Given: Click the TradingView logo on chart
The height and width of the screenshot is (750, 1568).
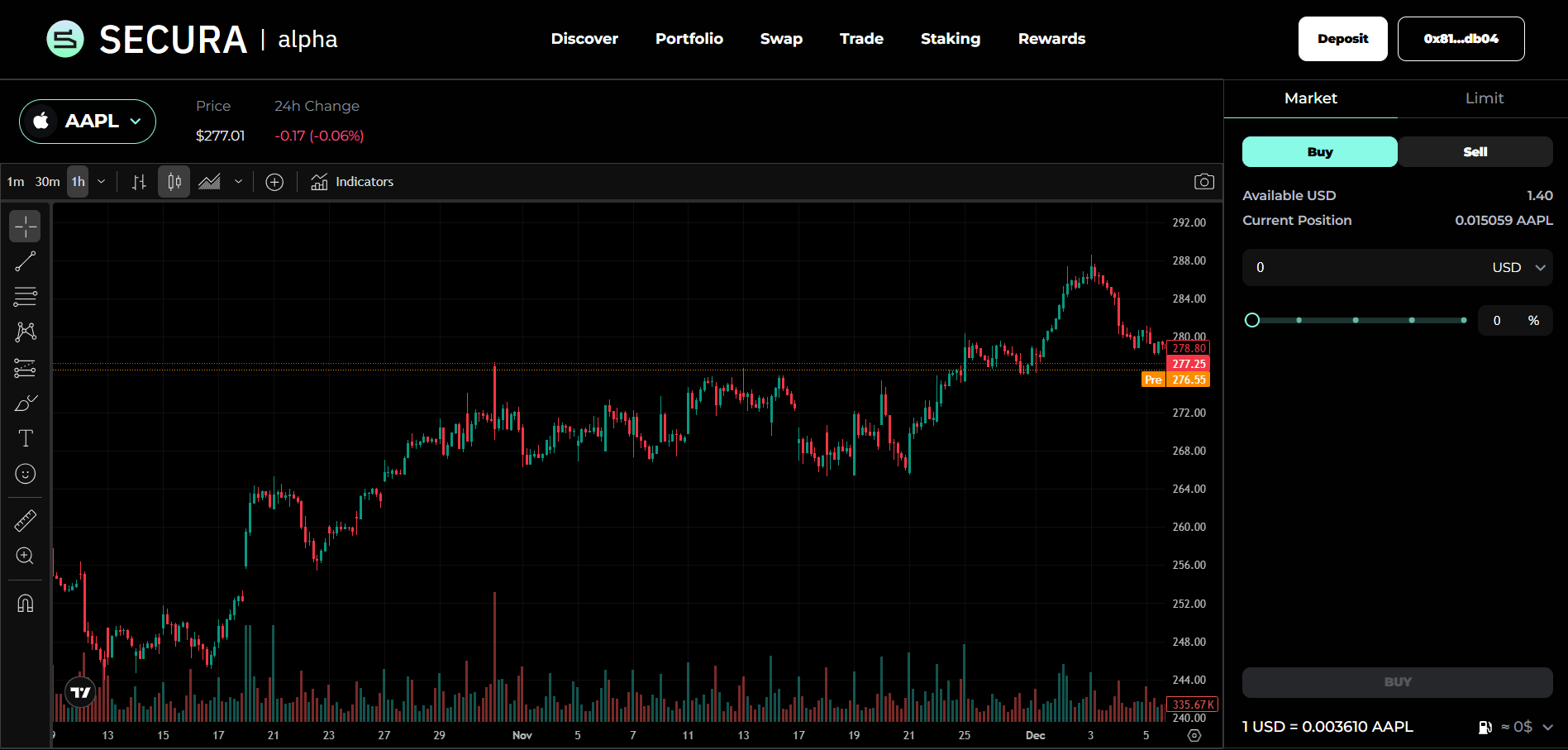Looking at the screenshot, I should point(80,692).
